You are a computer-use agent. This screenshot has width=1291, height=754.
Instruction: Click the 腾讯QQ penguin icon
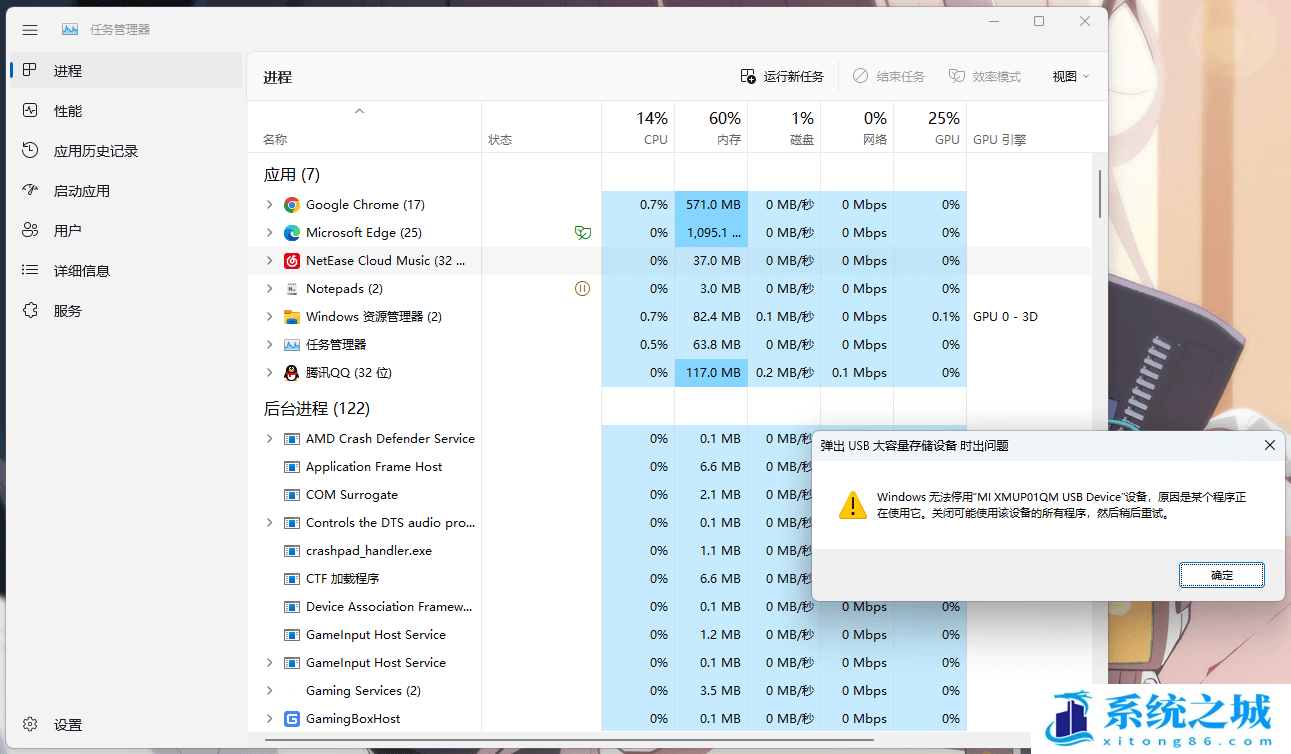point(291,373)
